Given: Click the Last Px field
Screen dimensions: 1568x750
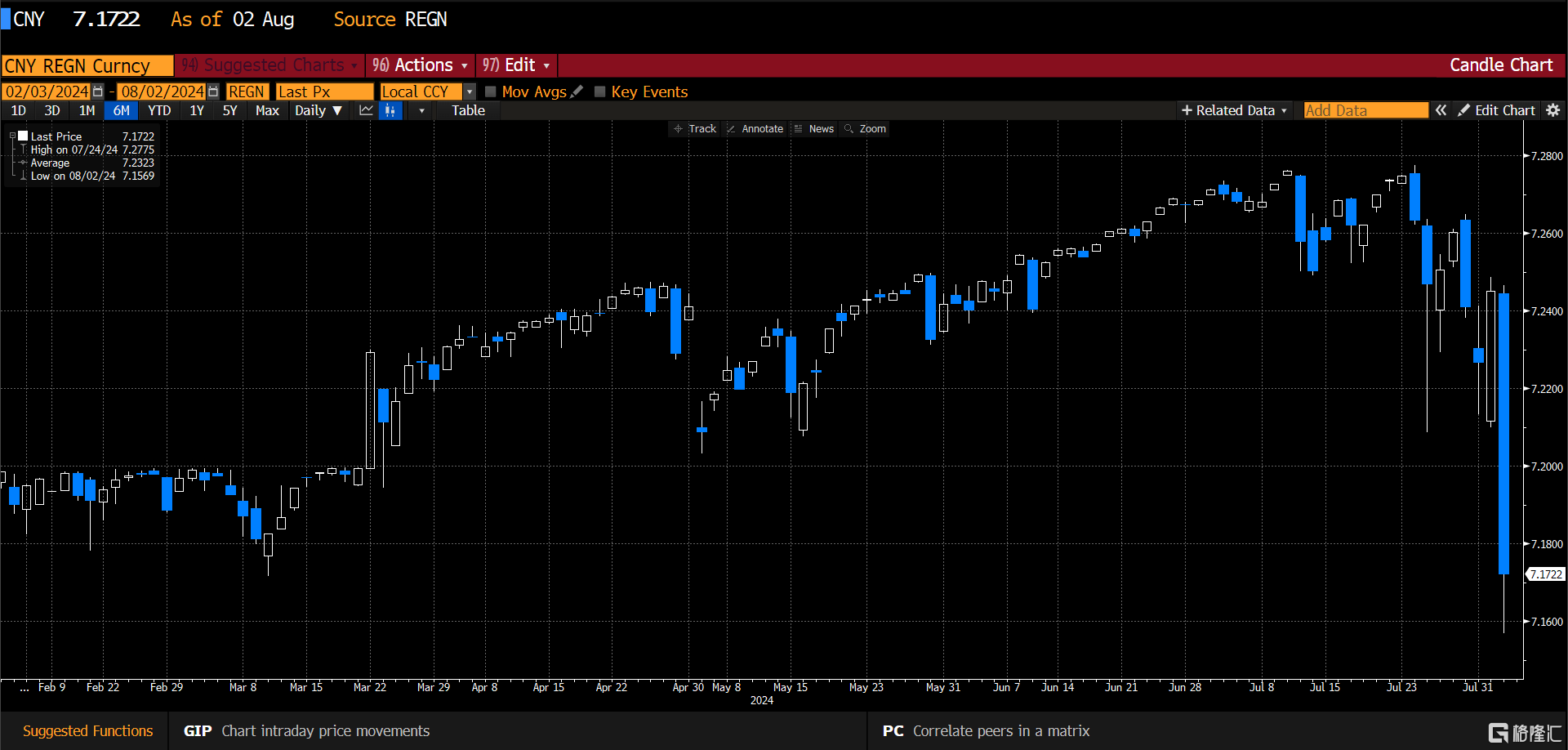Looking at the screenshot, I should pyautogui.click(x=324, y=92).
